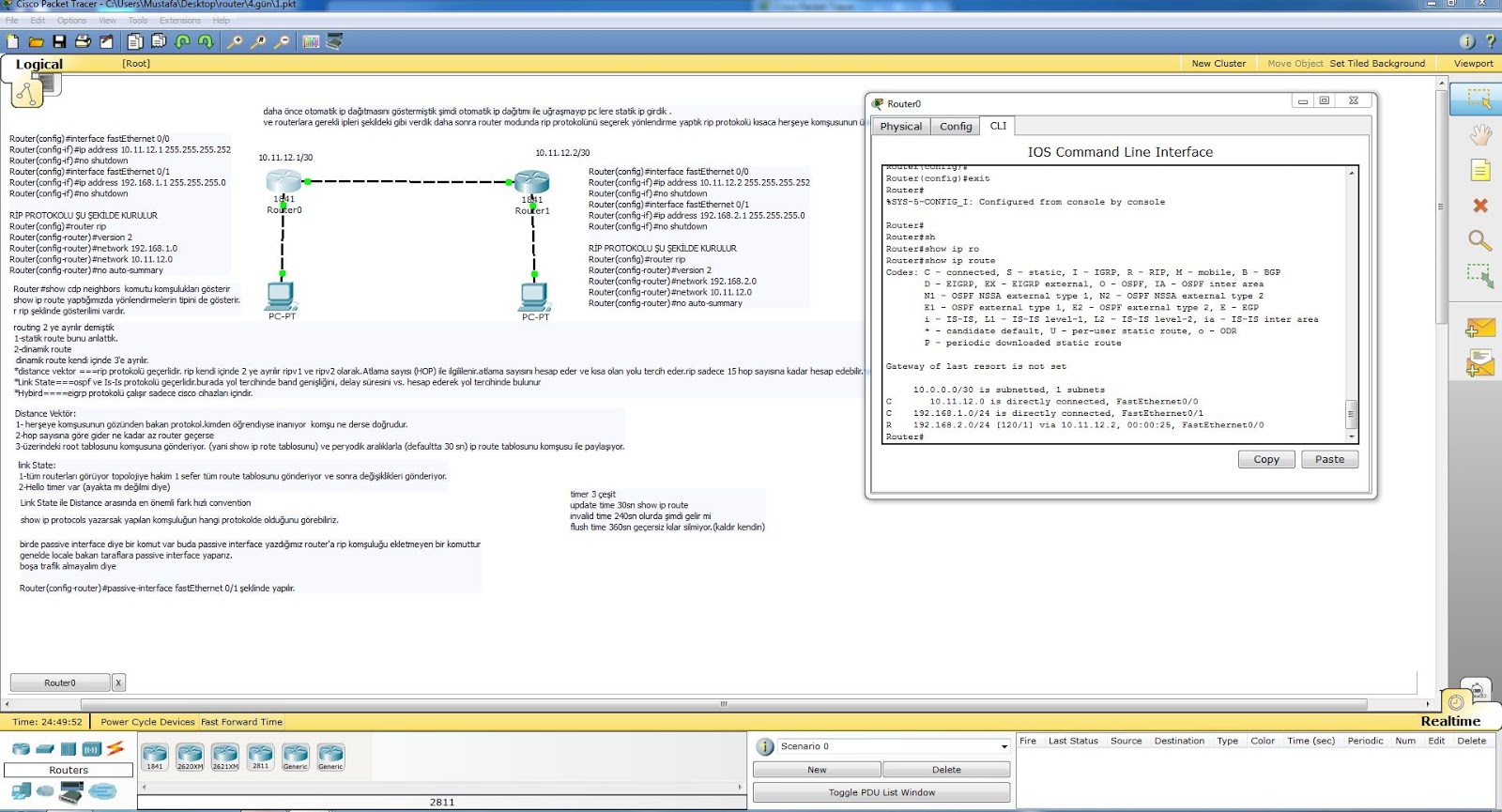Click the Open file folder icon

[x=36, y=41]
